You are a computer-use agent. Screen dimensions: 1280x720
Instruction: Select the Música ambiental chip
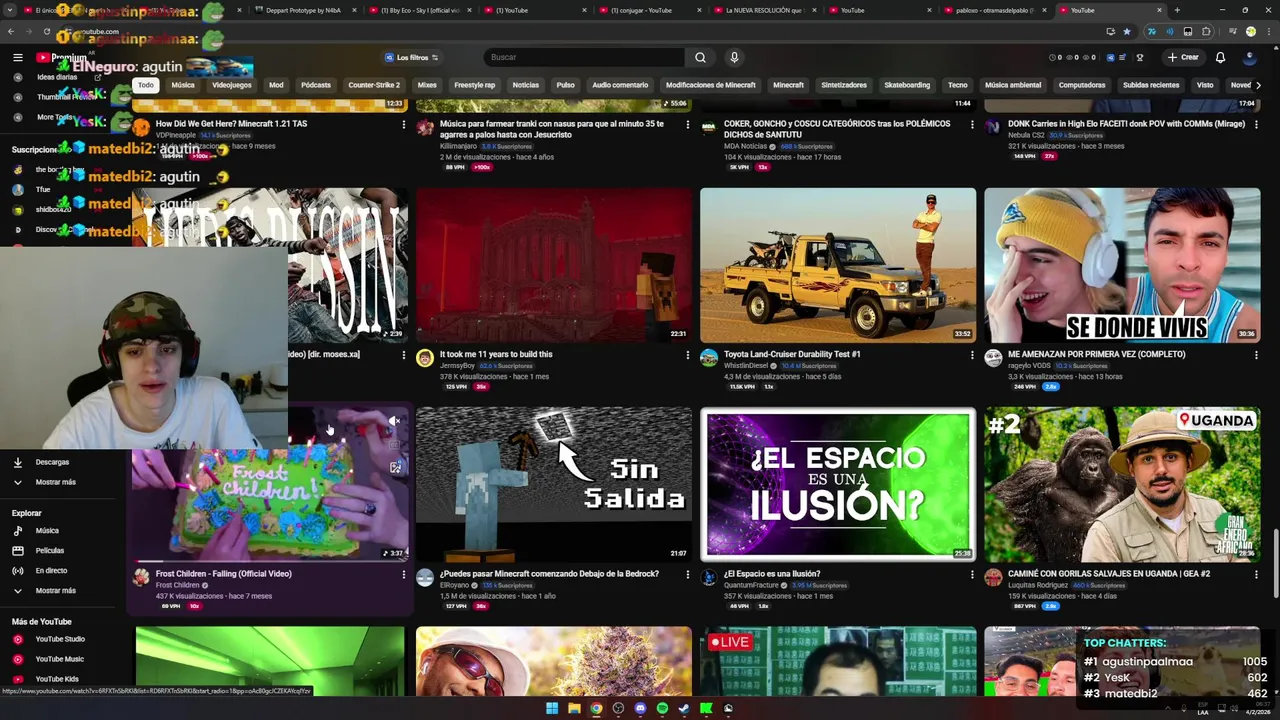[1013, 85]
